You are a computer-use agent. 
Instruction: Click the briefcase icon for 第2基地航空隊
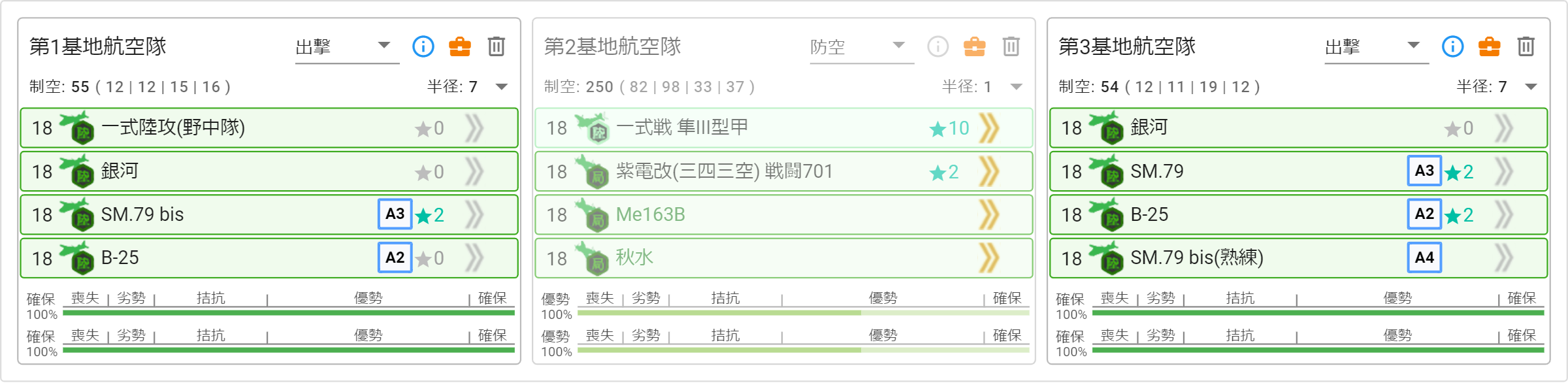coord(975,46)
